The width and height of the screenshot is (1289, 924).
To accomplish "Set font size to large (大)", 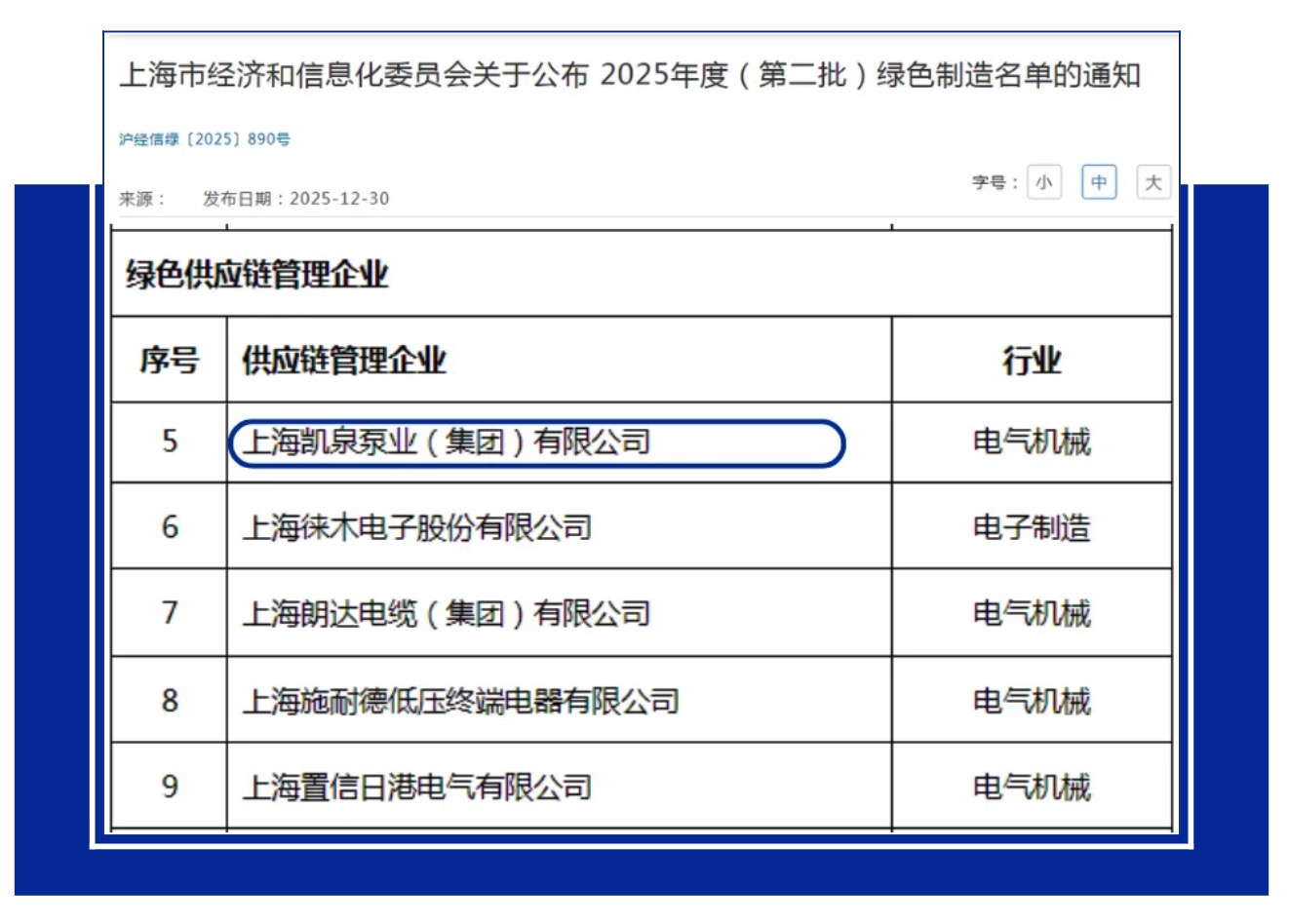I will tap(1152, 182).
